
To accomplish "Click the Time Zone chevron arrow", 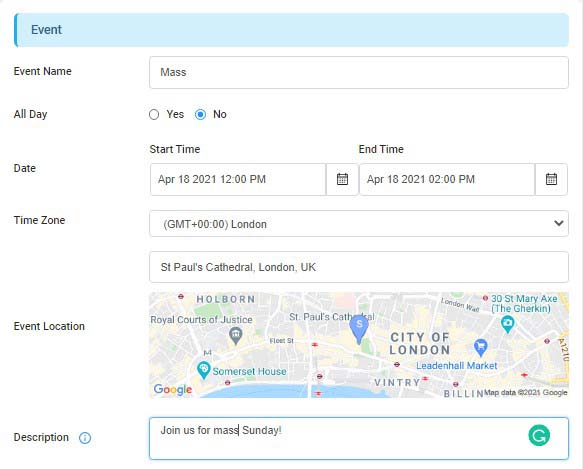I will [558, 223].
